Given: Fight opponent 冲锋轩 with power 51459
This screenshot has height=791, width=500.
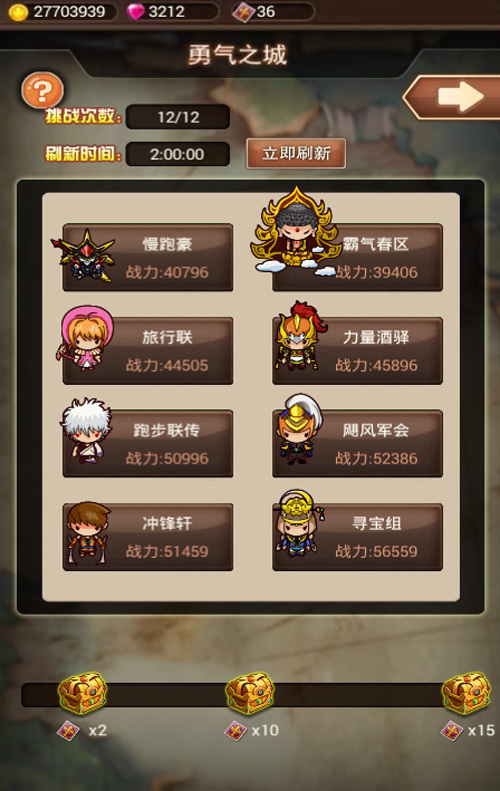Looking at the screenshot, I should coord(148,537).
